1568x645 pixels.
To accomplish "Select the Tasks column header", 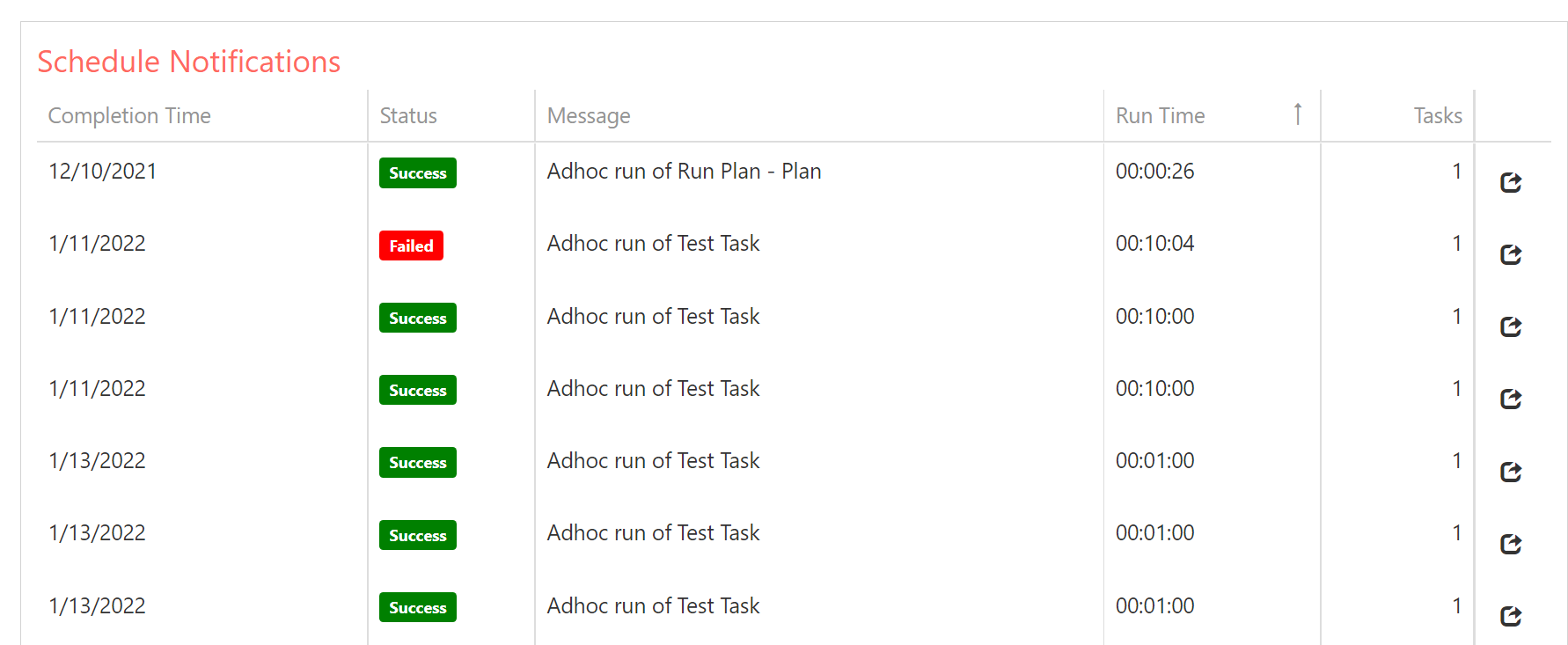I will [1437, 116].
